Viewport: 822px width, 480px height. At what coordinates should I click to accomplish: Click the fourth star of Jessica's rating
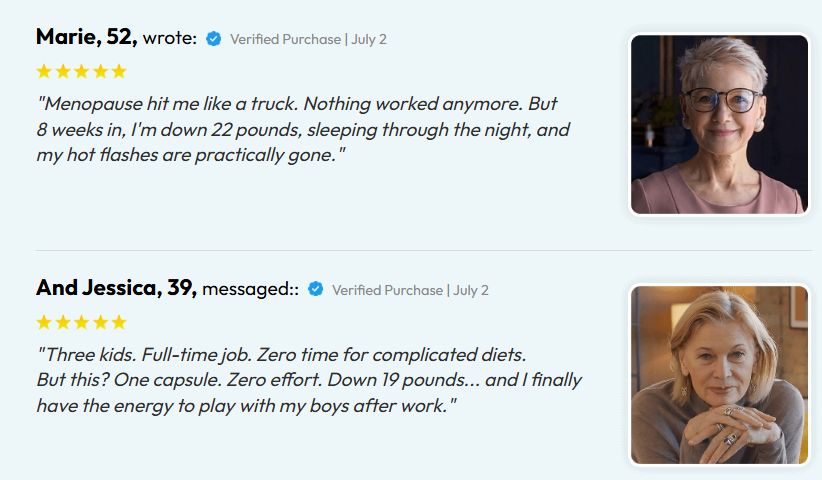click(x=101, y=322)
